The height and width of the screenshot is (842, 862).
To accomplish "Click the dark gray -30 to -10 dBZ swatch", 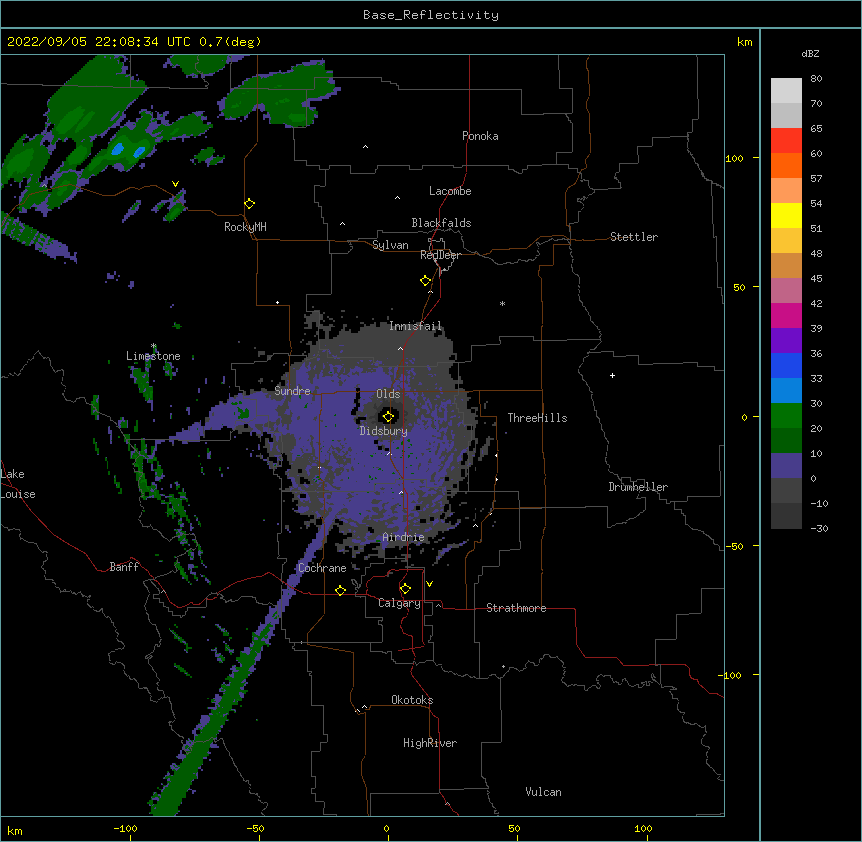I will [786, 516].
